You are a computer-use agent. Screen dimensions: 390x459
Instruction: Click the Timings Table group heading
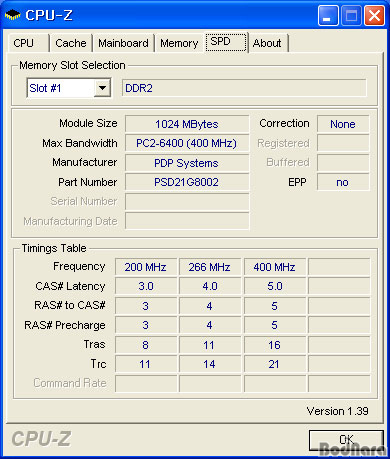[54, 248]
